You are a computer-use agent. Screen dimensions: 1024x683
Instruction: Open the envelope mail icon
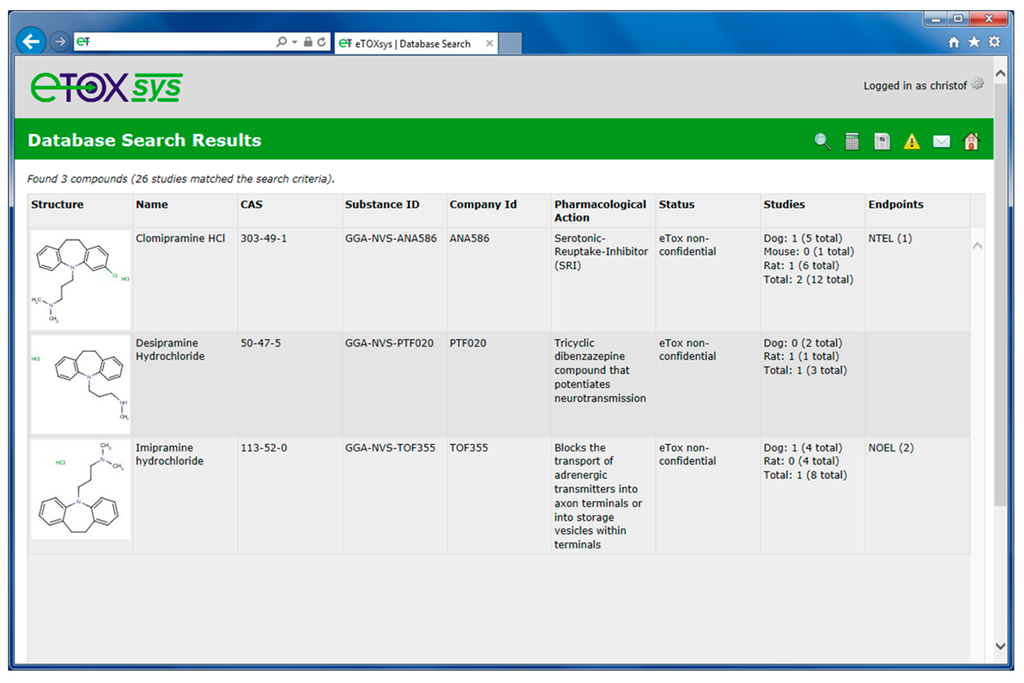click(941, 141)
